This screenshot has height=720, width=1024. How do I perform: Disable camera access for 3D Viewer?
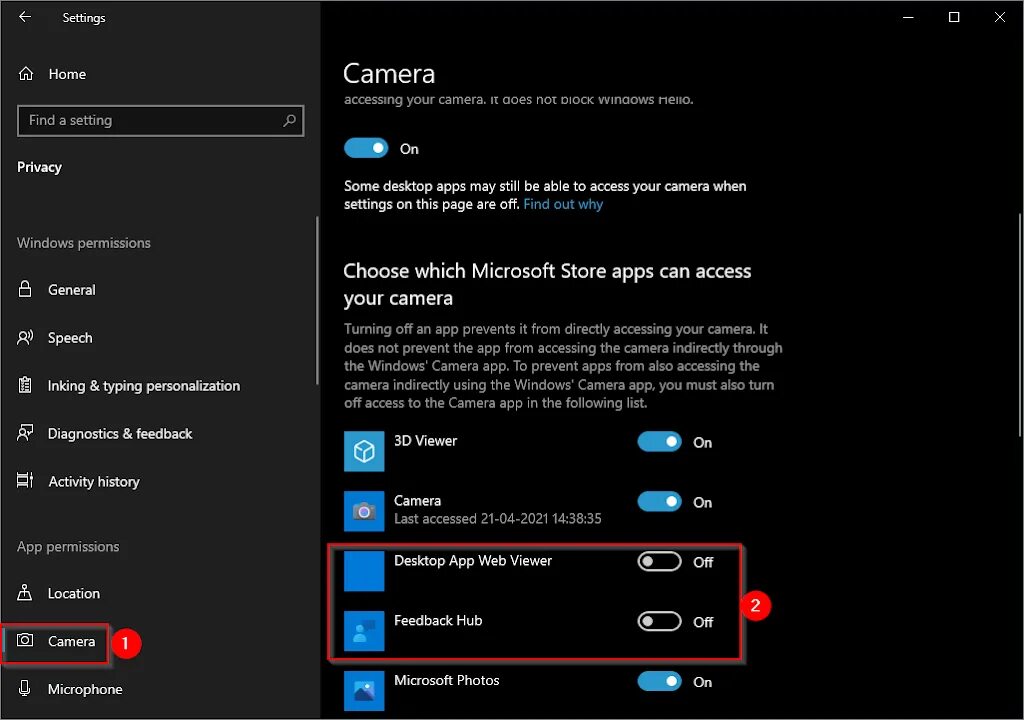pos(660,442)
